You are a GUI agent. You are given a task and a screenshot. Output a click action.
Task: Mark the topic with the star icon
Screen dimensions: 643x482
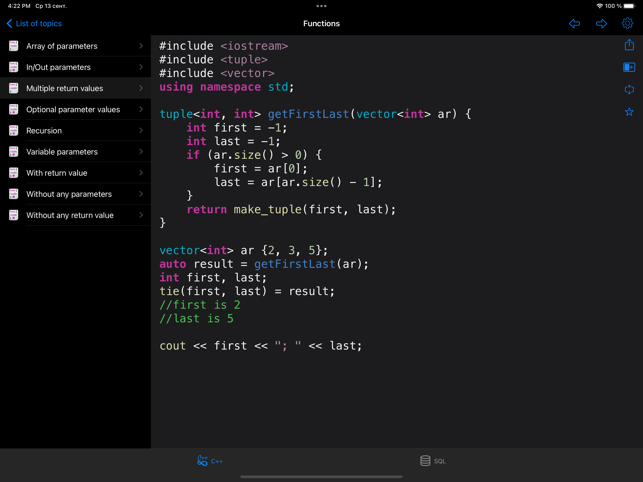[629, 112]
